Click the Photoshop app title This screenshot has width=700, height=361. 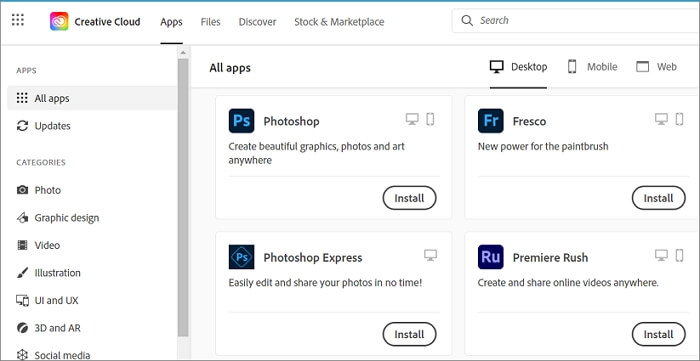(292, 121)
